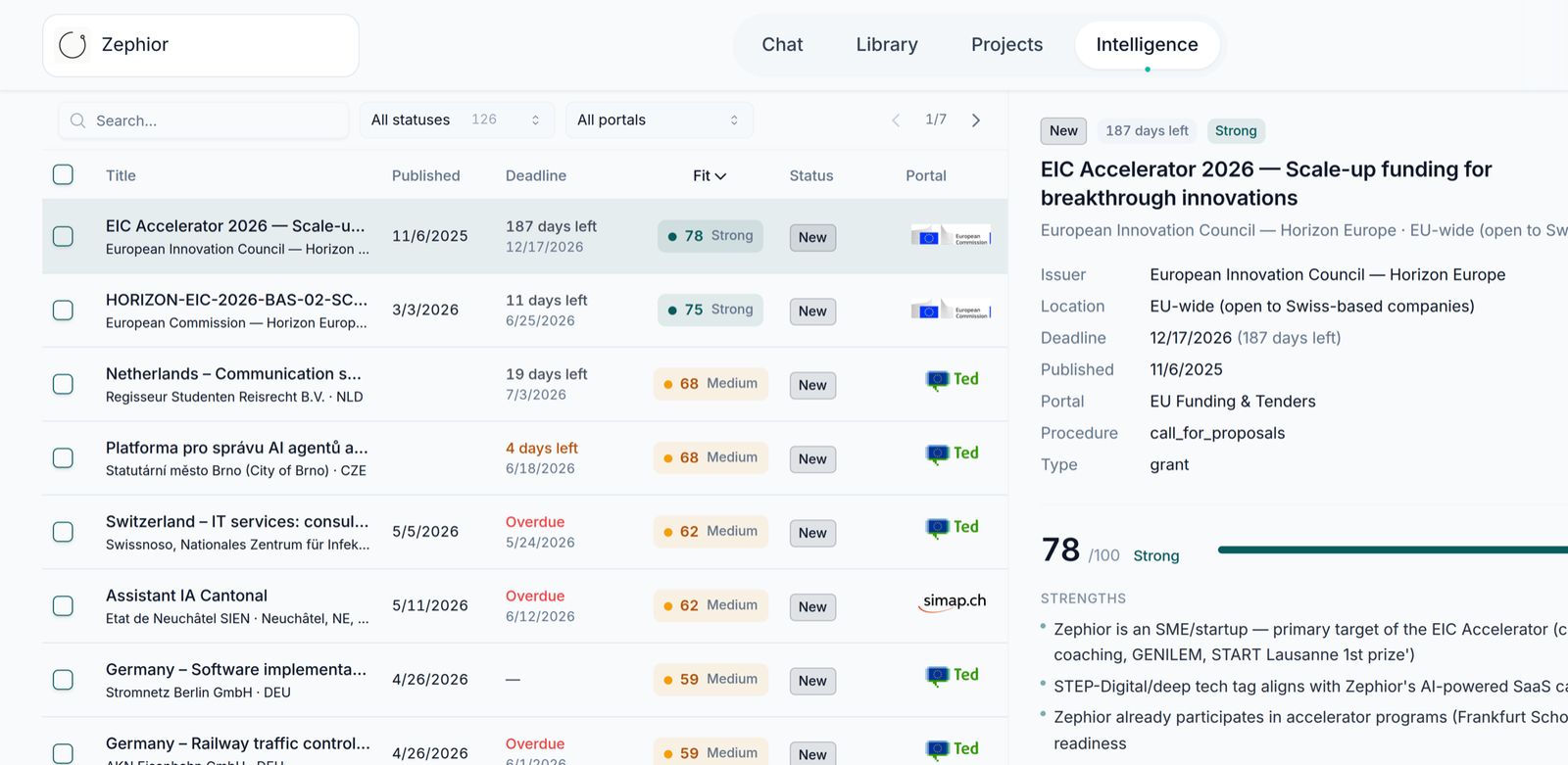Click New status badge in Netherlands row
This screenshot has height=765, width=1568.
[812, 385]
